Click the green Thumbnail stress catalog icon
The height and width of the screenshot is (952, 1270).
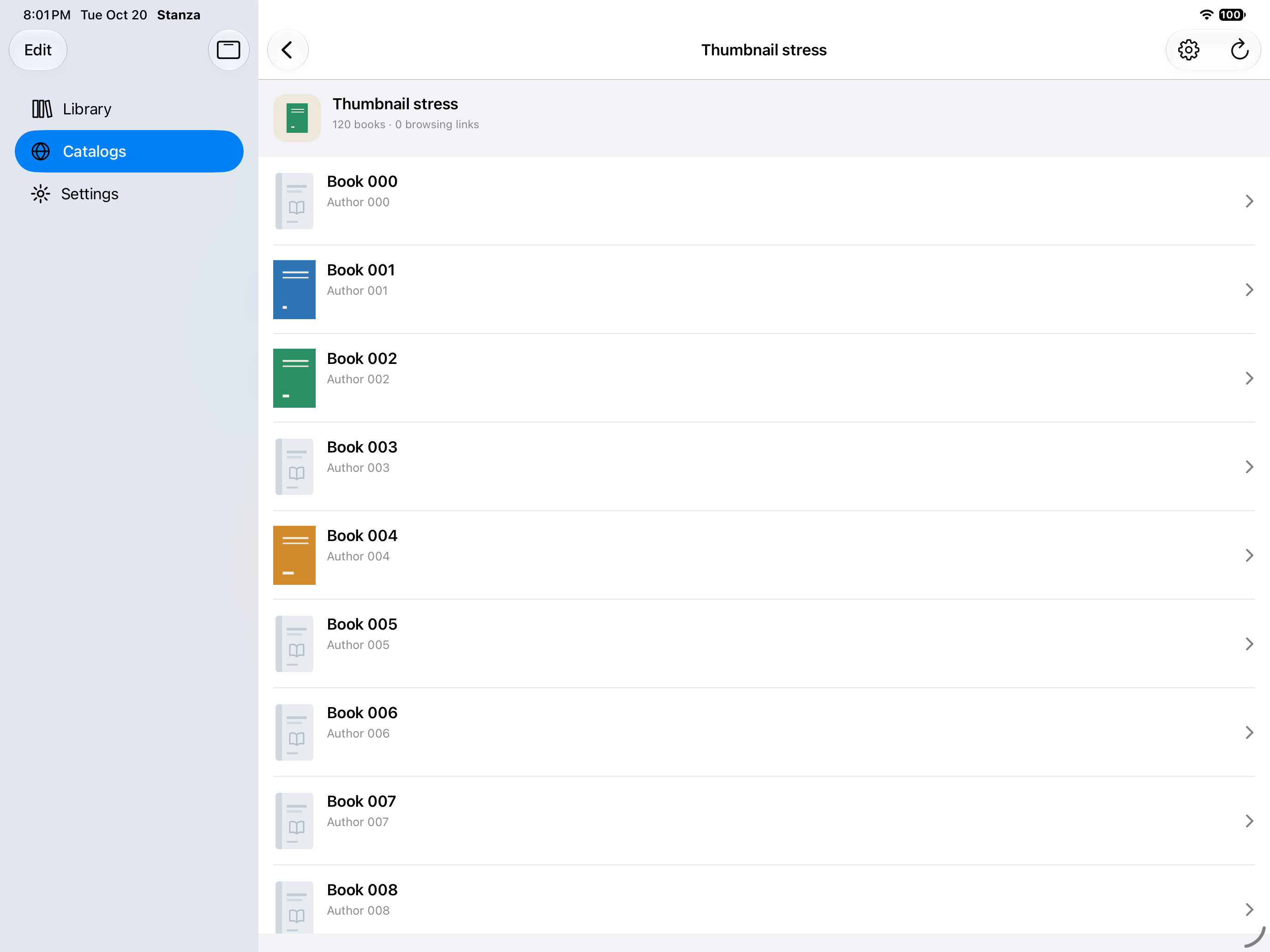(x=297, y=118)
